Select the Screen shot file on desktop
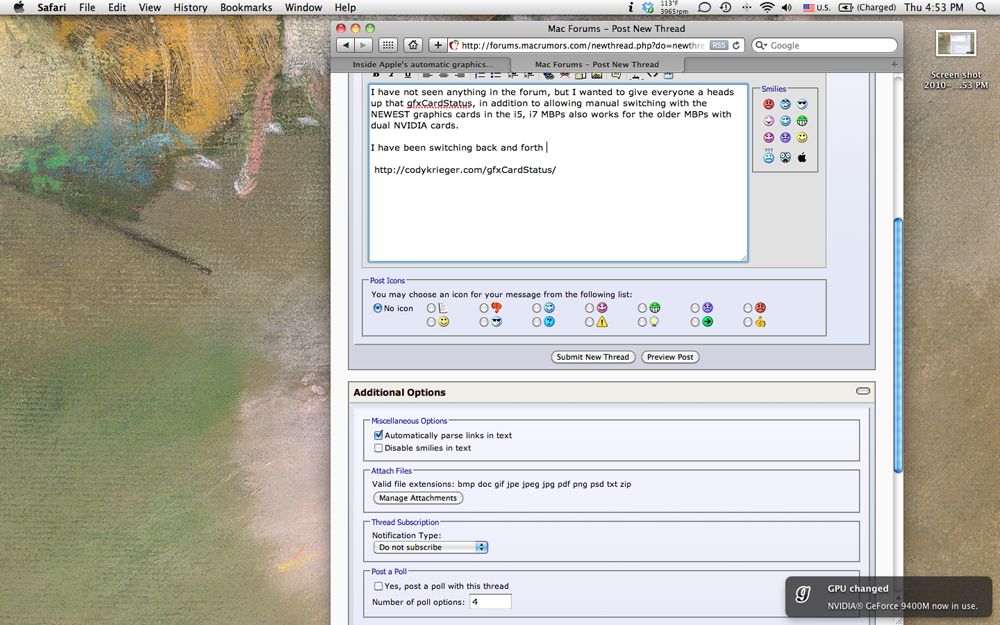The image size is (1000, 625). (x=955, y=60)
